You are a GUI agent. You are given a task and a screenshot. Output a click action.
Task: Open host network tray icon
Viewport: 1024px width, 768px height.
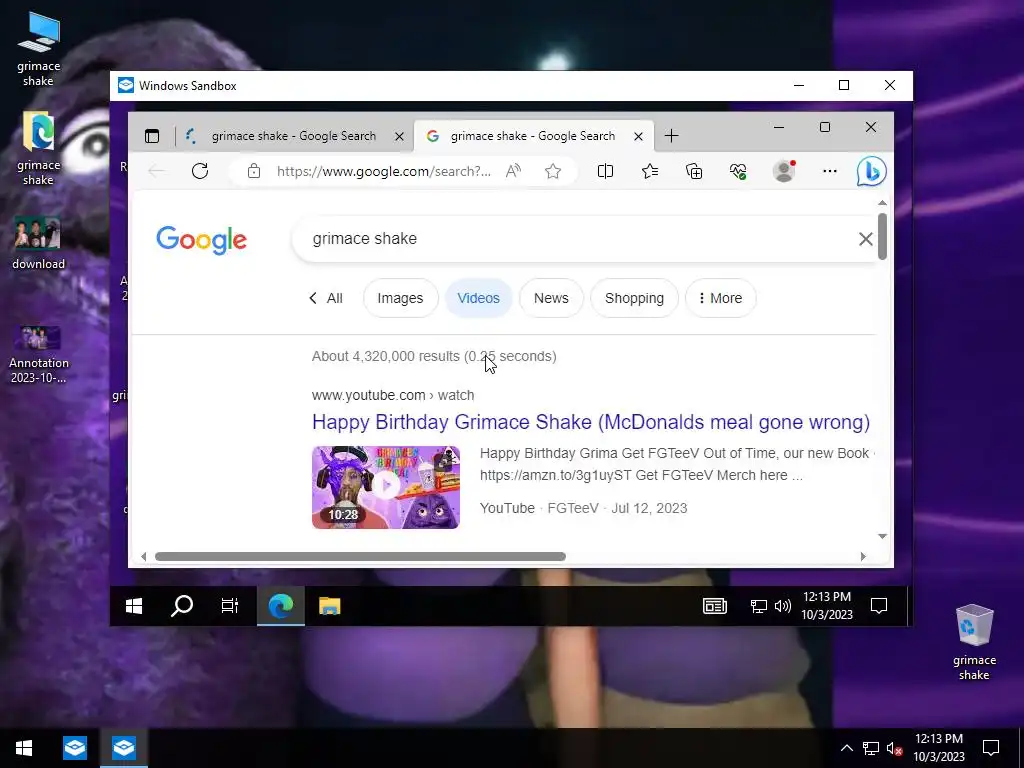tap(871, 748)
